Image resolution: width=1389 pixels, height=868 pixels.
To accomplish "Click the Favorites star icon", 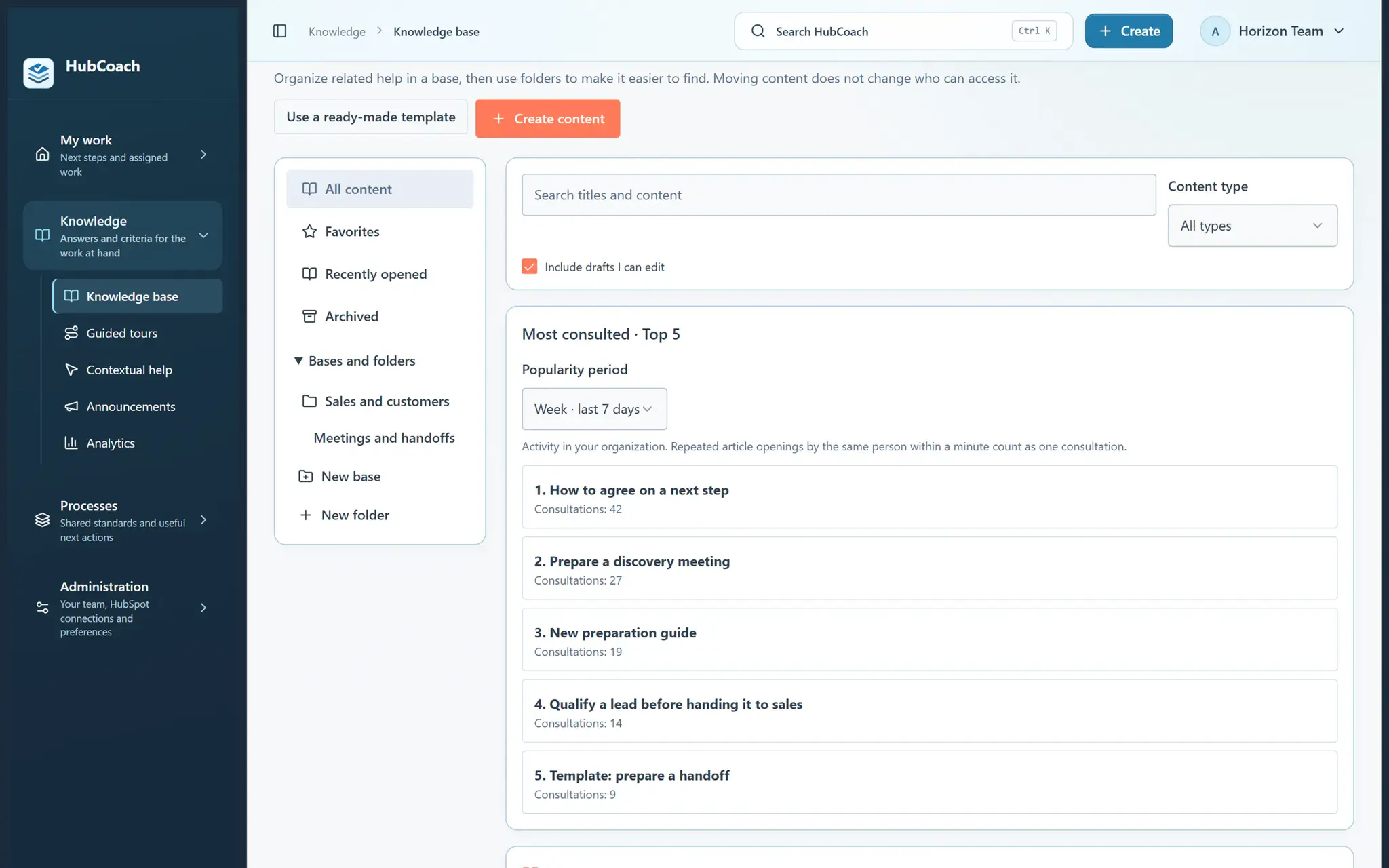I will pos(309,231).
